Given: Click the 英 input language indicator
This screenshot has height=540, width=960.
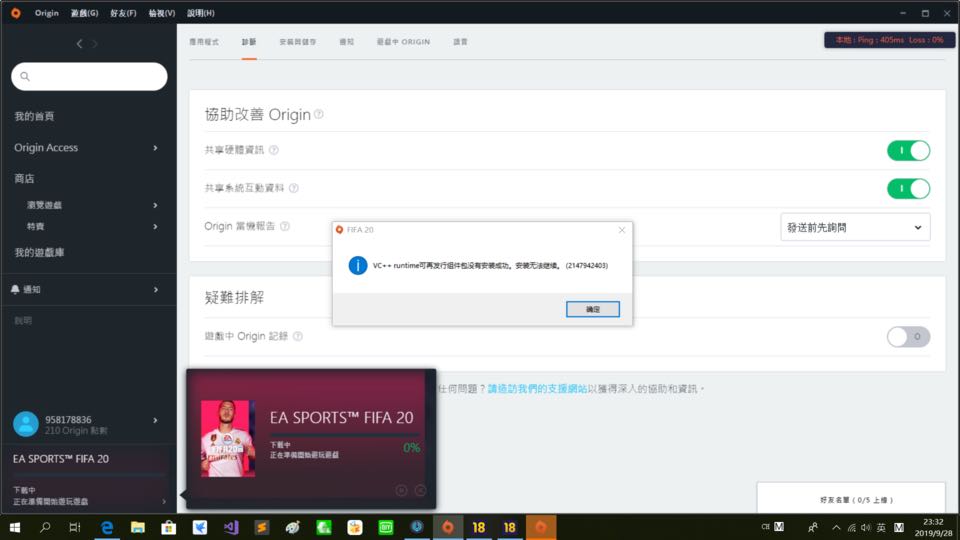Looking at the screenshot, I should click(x=881, y=527).
